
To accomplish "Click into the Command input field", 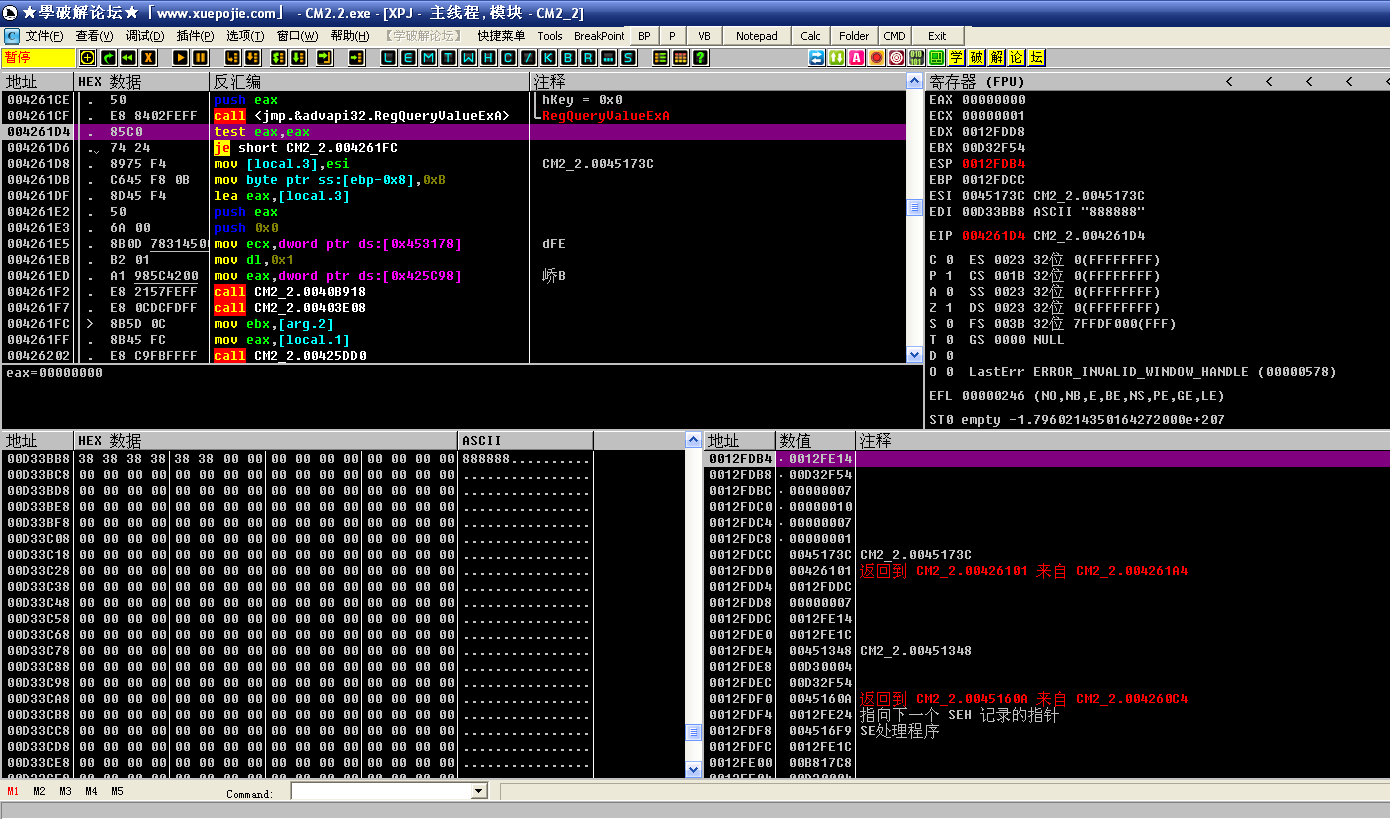I will [381, 791].
